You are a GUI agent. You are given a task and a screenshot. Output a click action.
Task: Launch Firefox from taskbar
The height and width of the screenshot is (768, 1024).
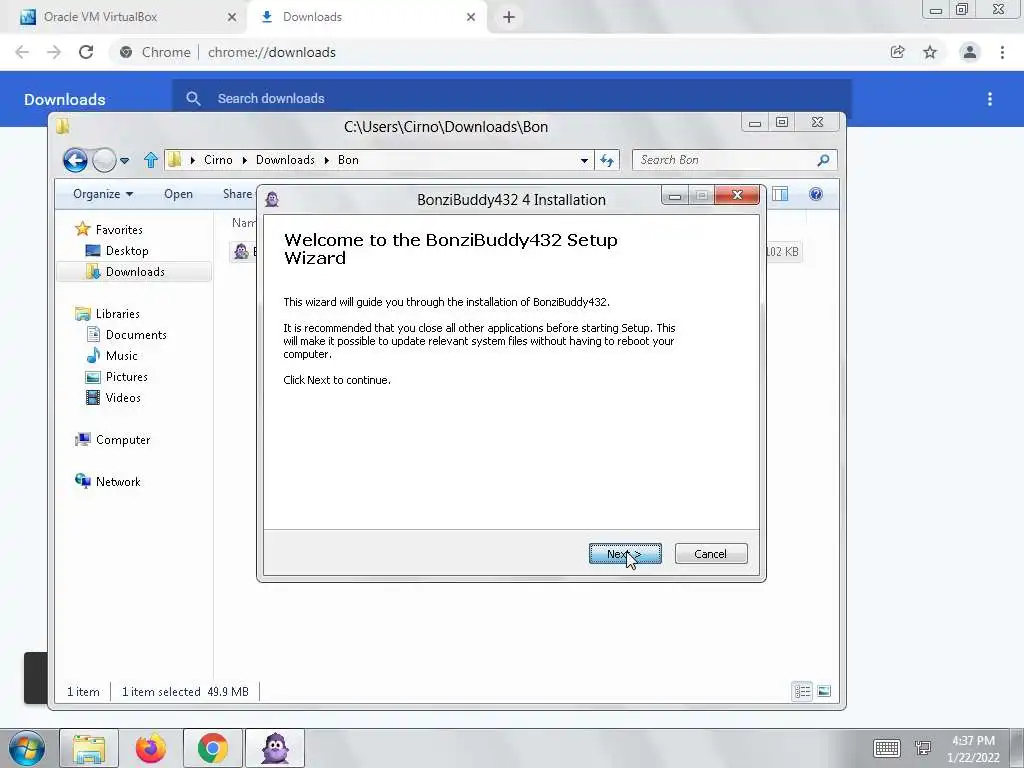tap(151, 749)
